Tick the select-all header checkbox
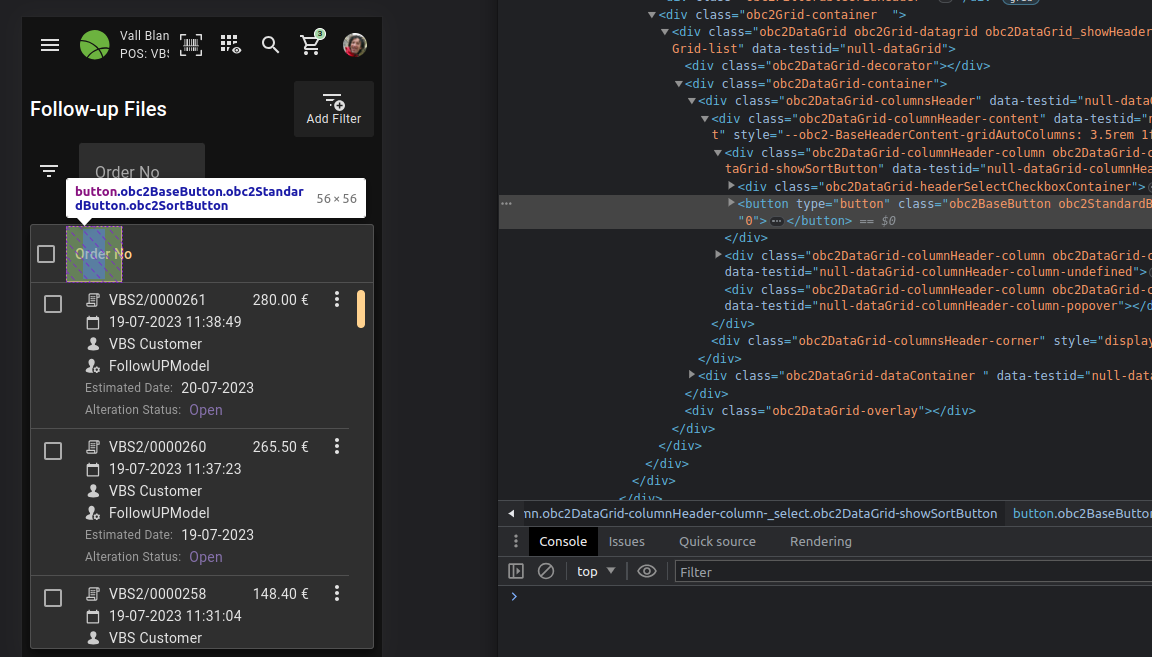 click(x=46, y=254)
